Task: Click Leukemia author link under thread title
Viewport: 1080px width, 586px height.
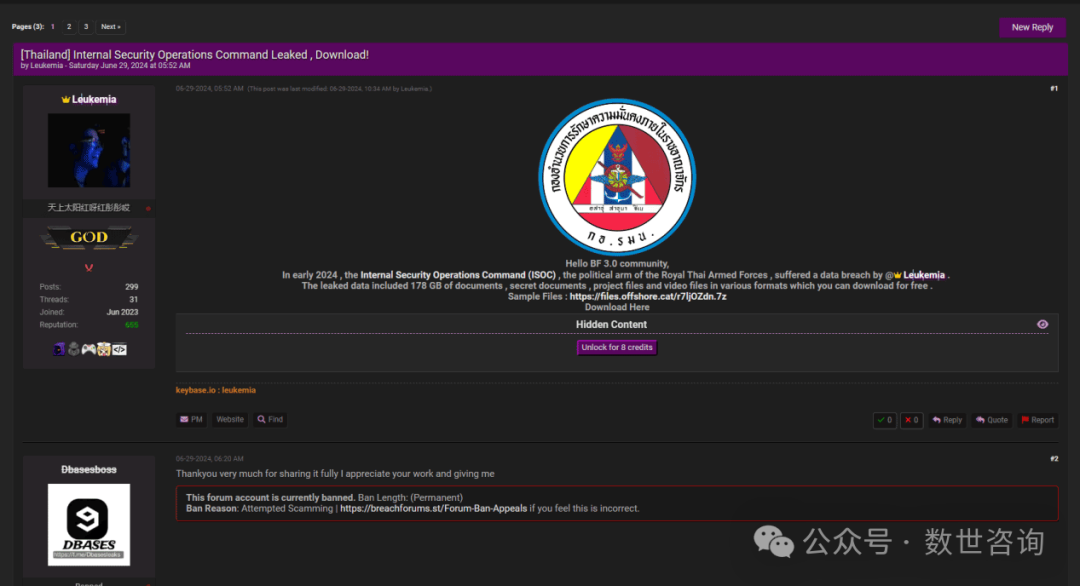Action: click(46, 66)
